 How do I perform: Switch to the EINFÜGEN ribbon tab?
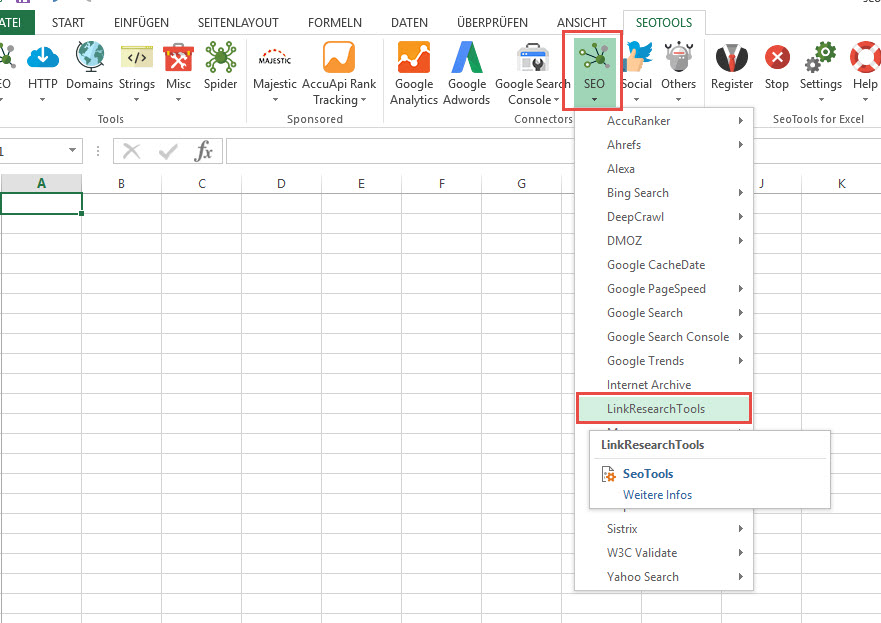(141, 23)
